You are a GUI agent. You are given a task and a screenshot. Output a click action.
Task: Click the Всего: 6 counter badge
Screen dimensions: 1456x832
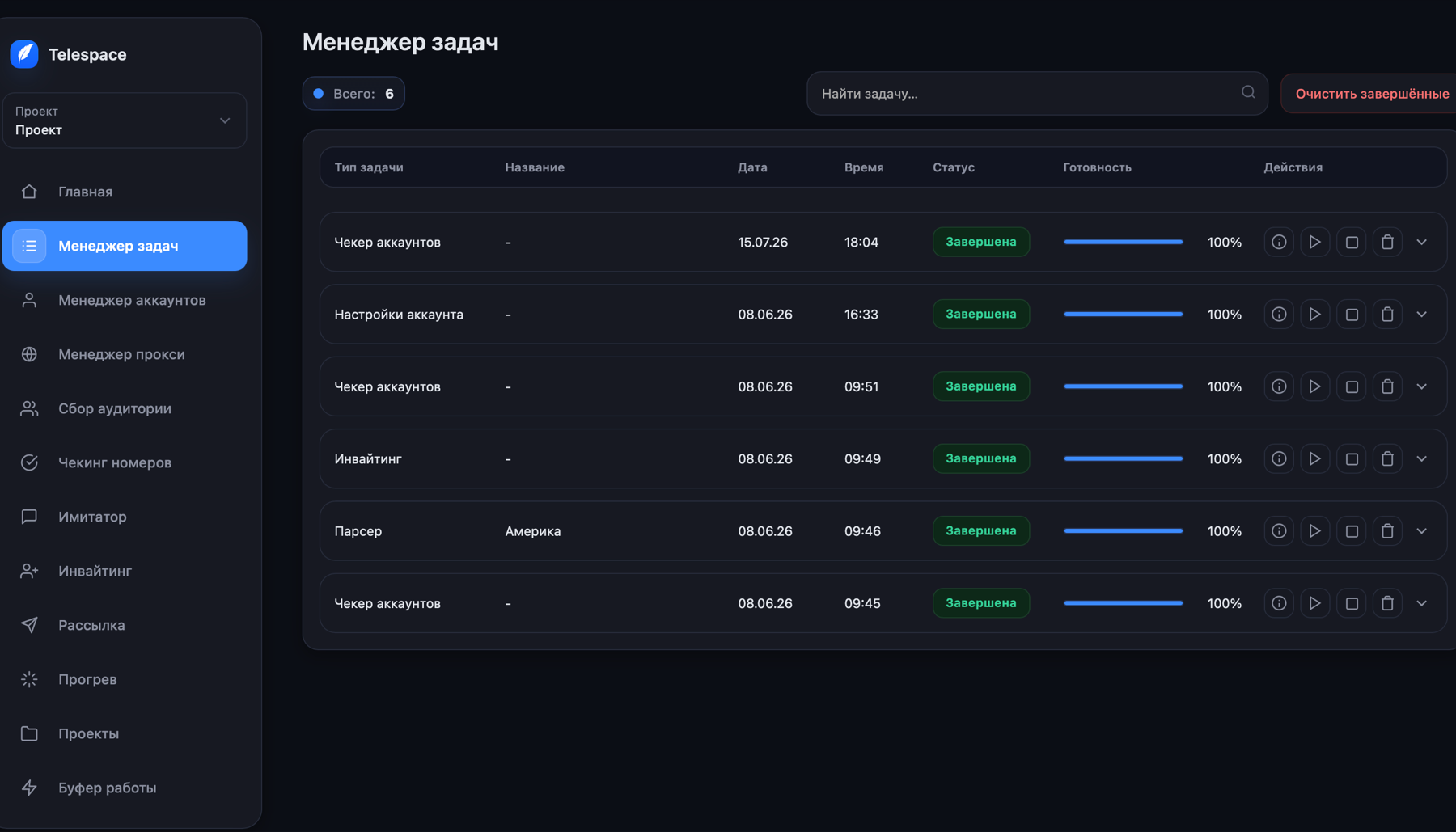tap(353, 94)
